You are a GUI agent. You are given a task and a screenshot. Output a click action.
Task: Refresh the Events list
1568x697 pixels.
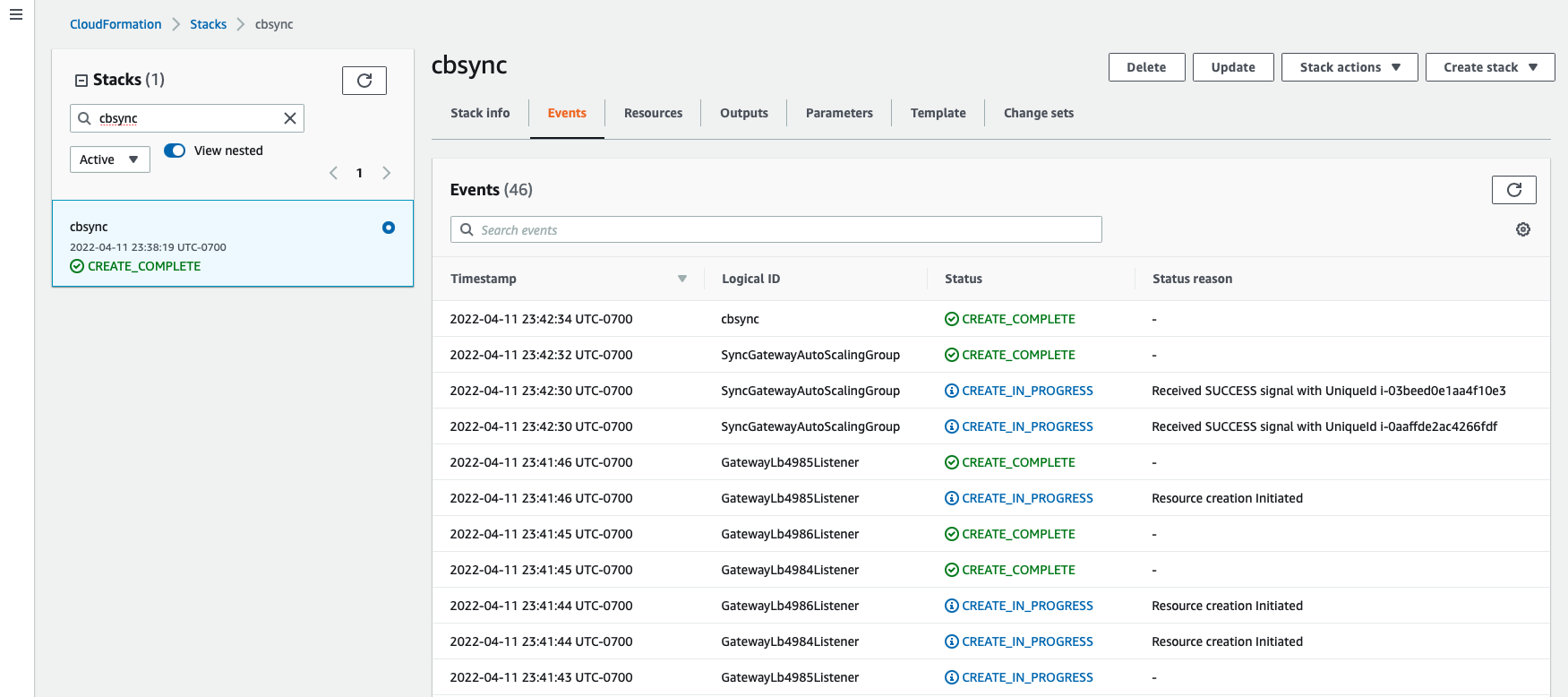click(x=1514, y=190)
